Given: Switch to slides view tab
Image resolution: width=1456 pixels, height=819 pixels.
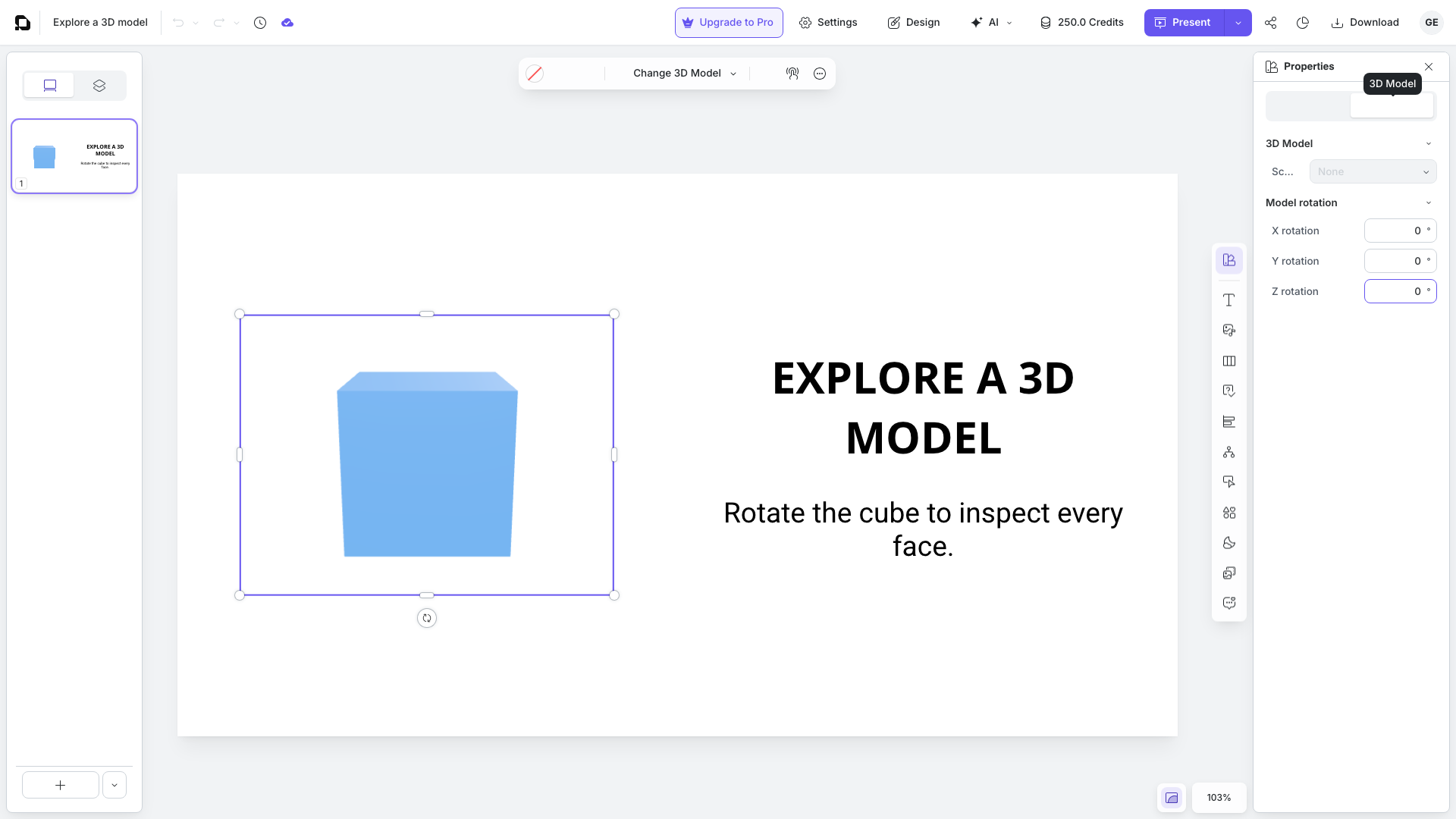Looking at the screenshot, I should click(49, 86).
